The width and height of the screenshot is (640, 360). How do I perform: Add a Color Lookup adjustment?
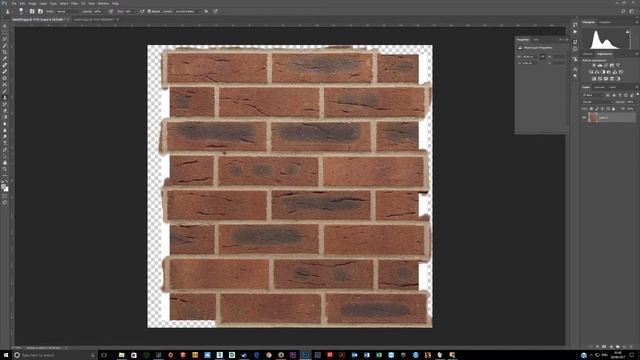click(x=621, y=72)
